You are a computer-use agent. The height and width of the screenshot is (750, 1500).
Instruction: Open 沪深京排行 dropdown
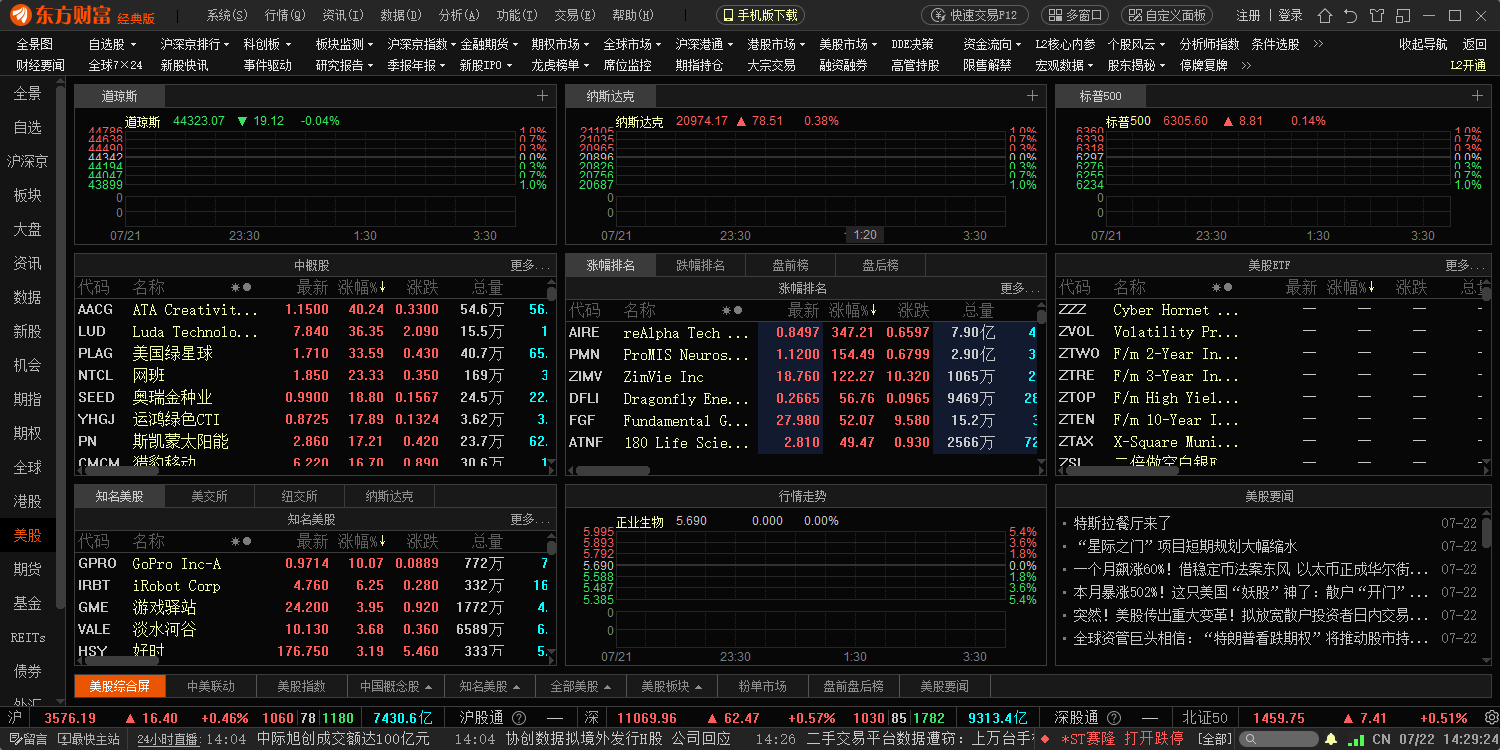pos(195,44)
